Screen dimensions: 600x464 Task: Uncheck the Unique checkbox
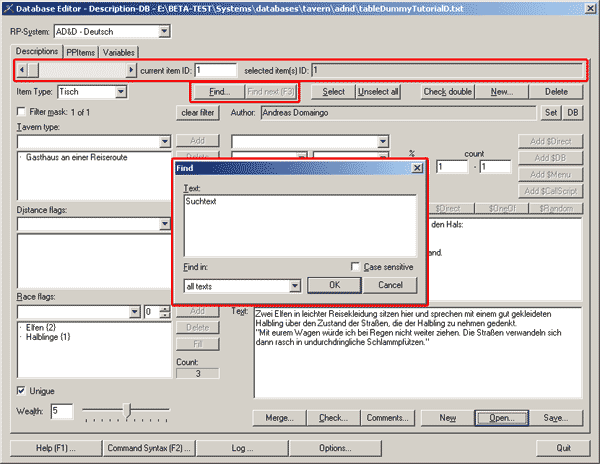22,390
